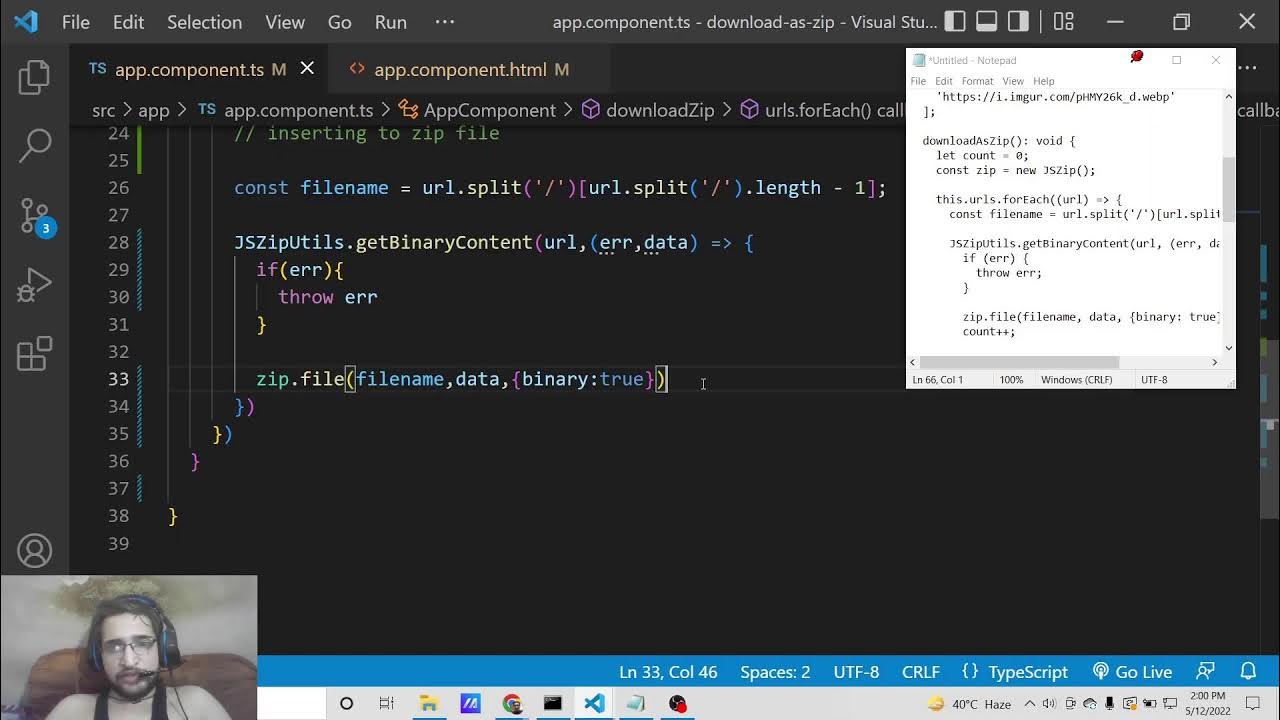The height and width of the screenshot is (720, 1280).
Task: Open the Extensions view
Action: 34,354
